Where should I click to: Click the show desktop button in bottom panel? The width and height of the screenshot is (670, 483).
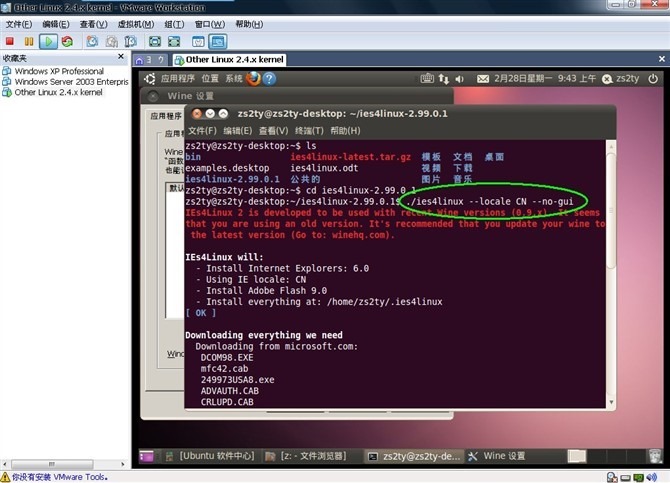coord(146,456)
